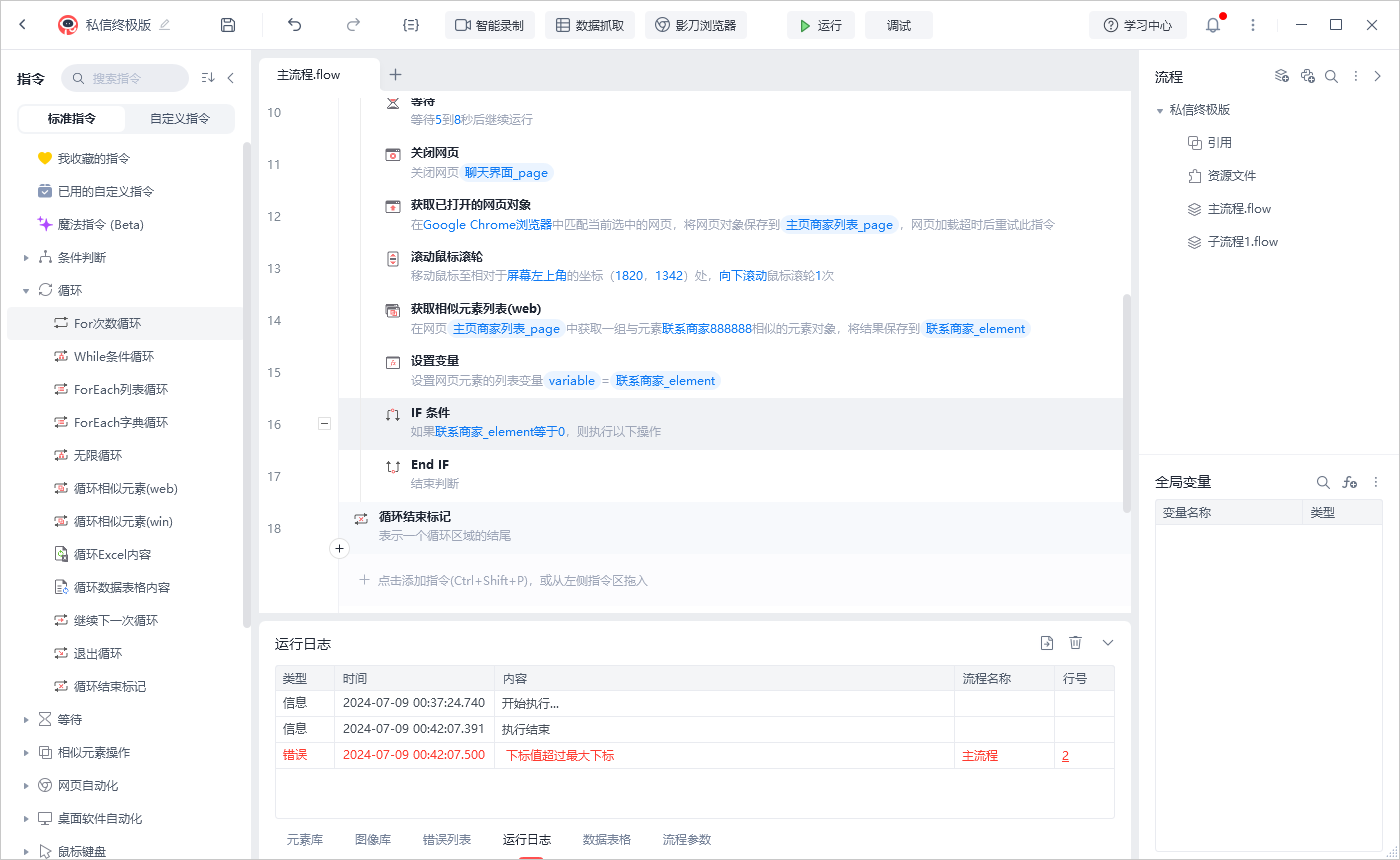
Task: Click the undo arrow icon
Action: click(x=294, y=25)
